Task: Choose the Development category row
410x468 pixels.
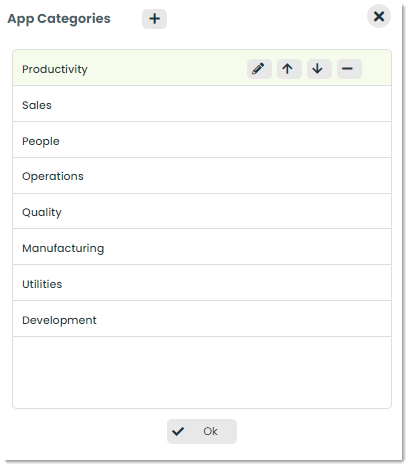Action: tap(202, 319)
